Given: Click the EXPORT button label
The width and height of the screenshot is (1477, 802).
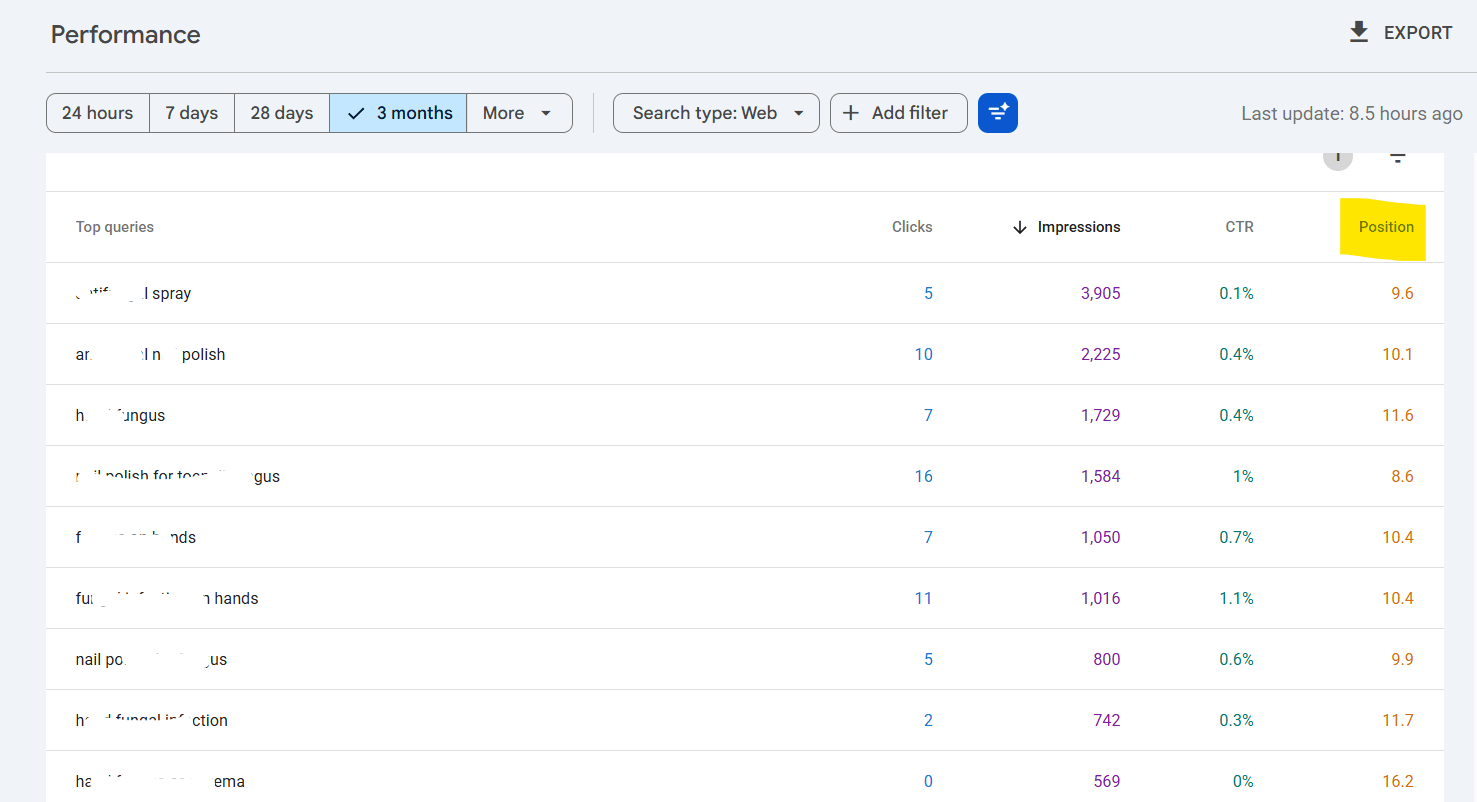Looking at the screenshot, I should [x=1418, y=33].
